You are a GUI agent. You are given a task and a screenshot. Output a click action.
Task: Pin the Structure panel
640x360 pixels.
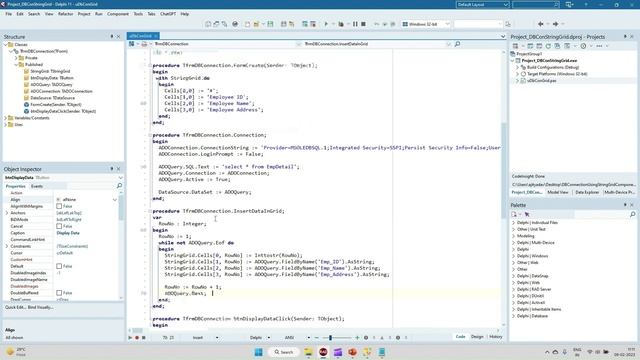[x=112, y=36]
